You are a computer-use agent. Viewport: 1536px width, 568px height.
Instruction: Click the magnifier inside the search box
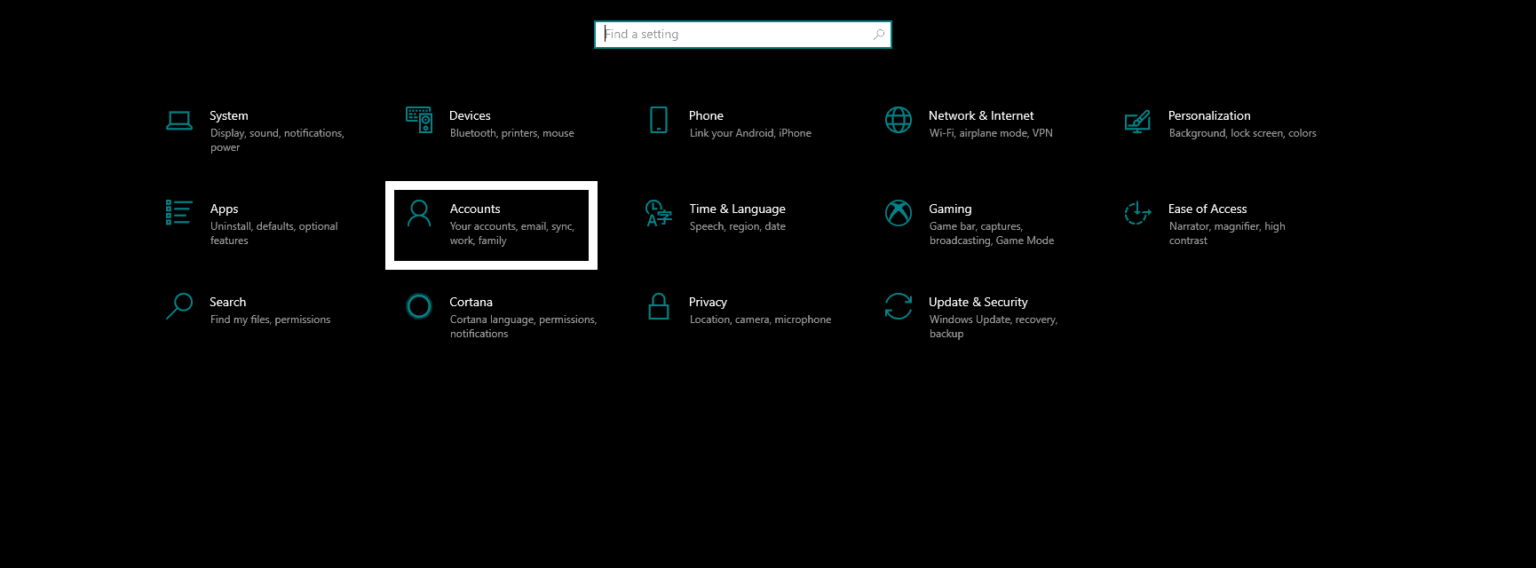click(x=878, y=34)
